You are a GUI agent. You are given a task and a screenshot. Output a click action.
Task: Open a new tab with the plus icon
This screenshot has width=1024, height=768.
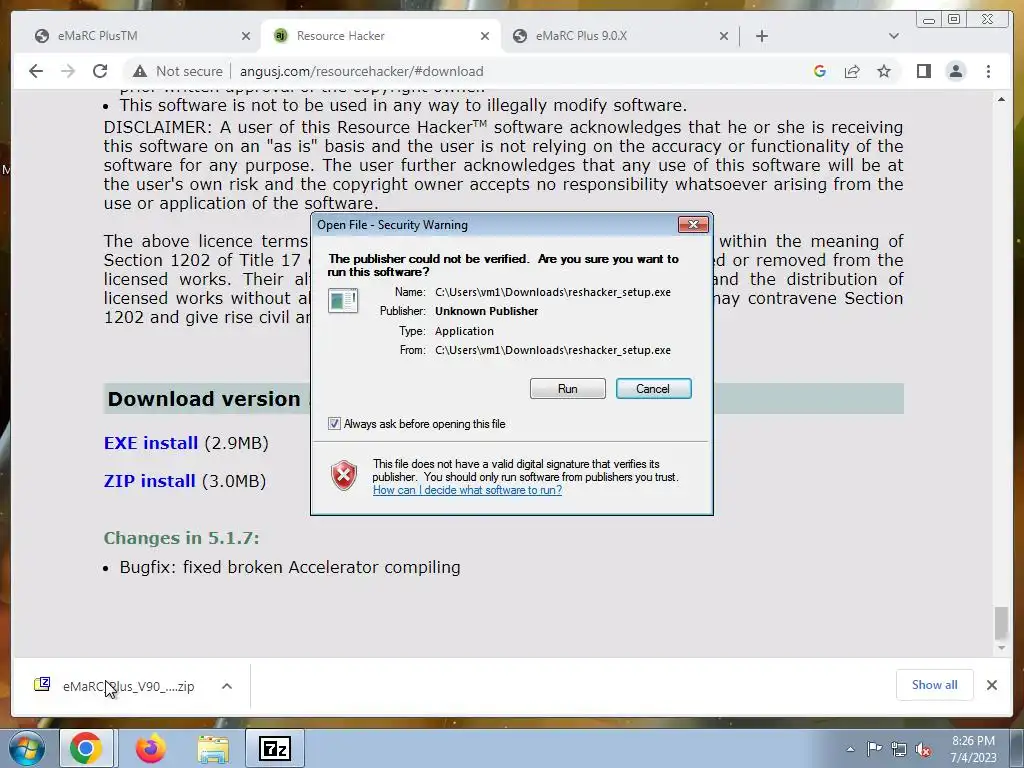[761, 36]
